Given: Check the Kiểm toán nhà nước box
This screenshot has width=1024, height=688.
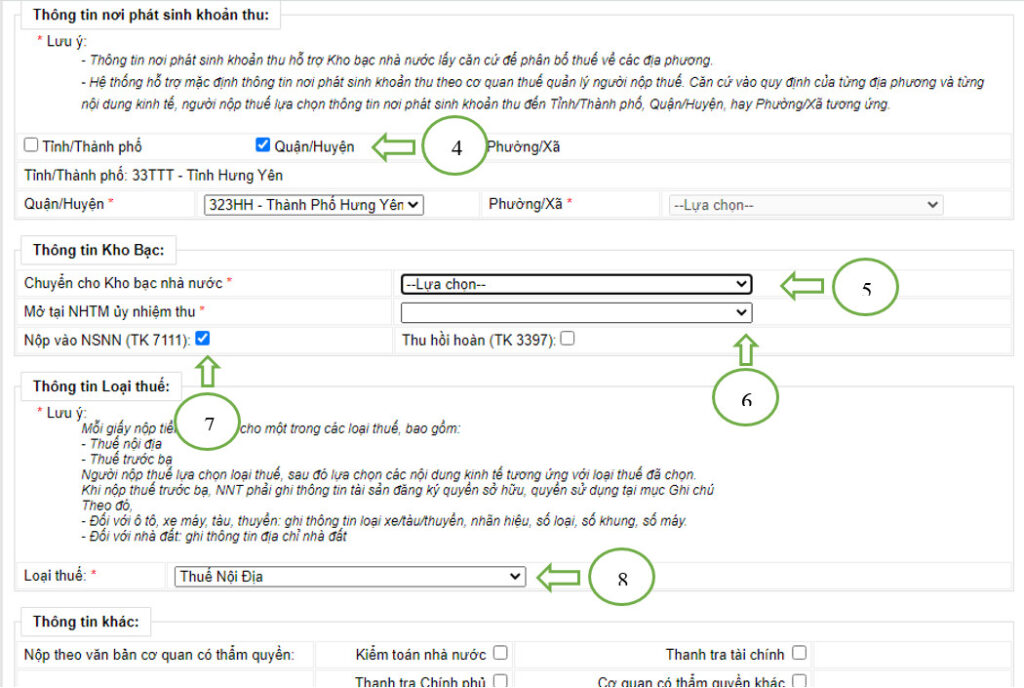Looking at the screenshot, I should coord(500,654).
